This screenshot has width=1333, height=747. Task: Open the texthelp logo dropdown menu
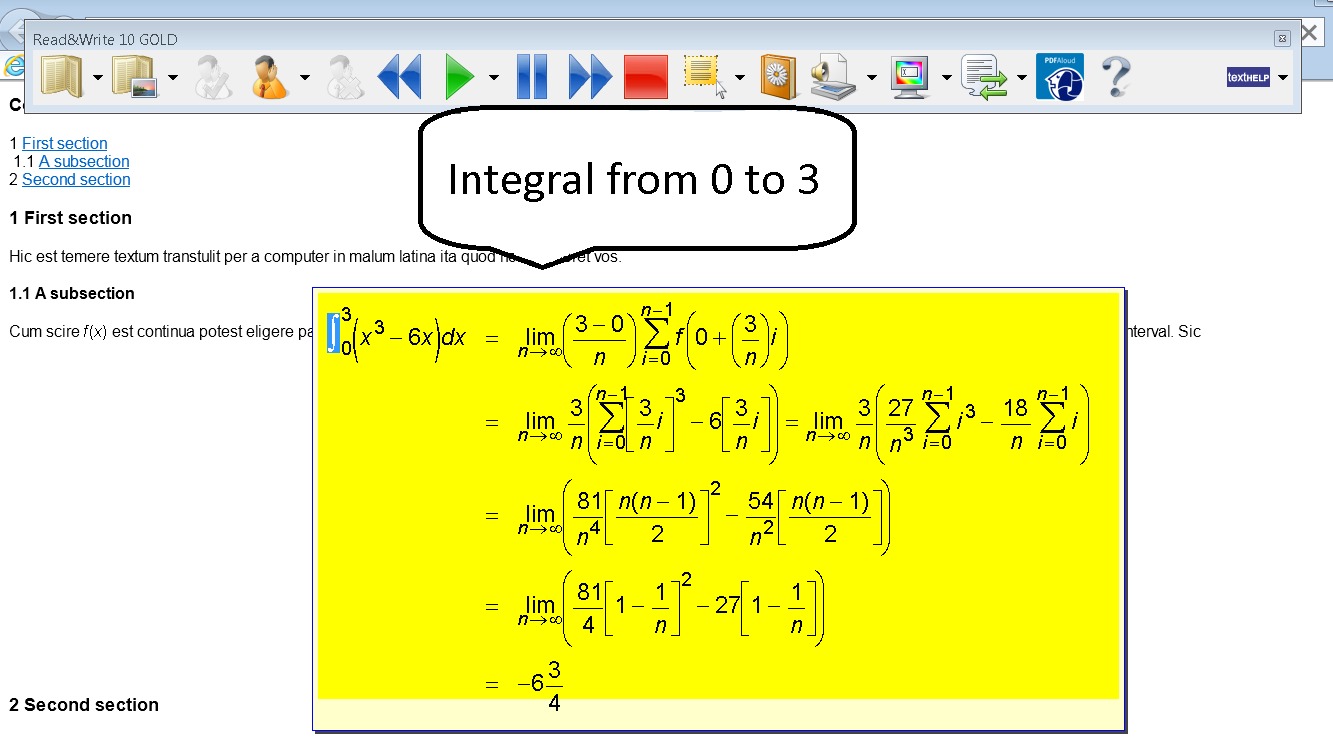[1283, 78]
